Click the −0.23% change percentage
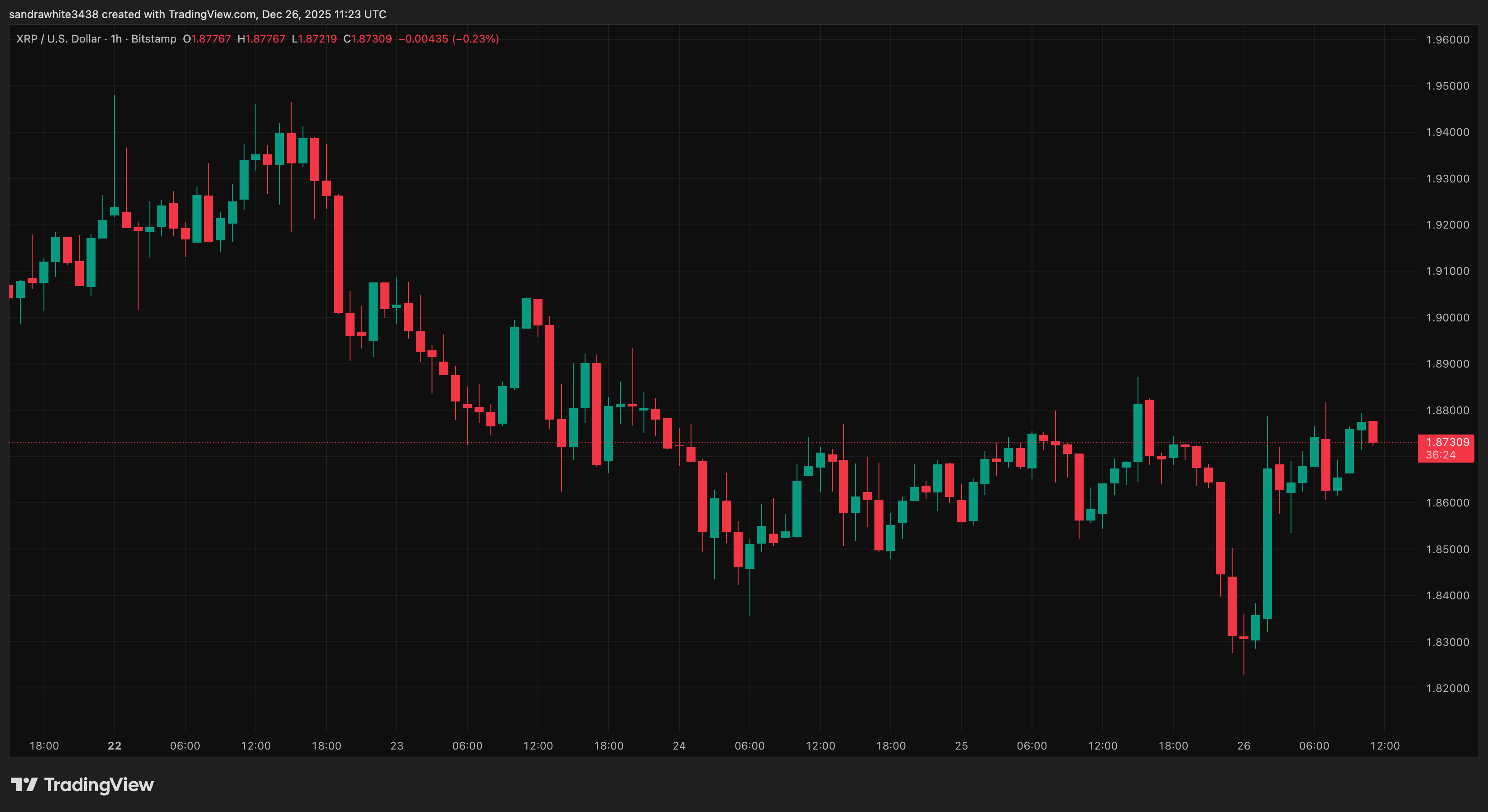This screenshot has width=1488, height=812. coord(475,39)
